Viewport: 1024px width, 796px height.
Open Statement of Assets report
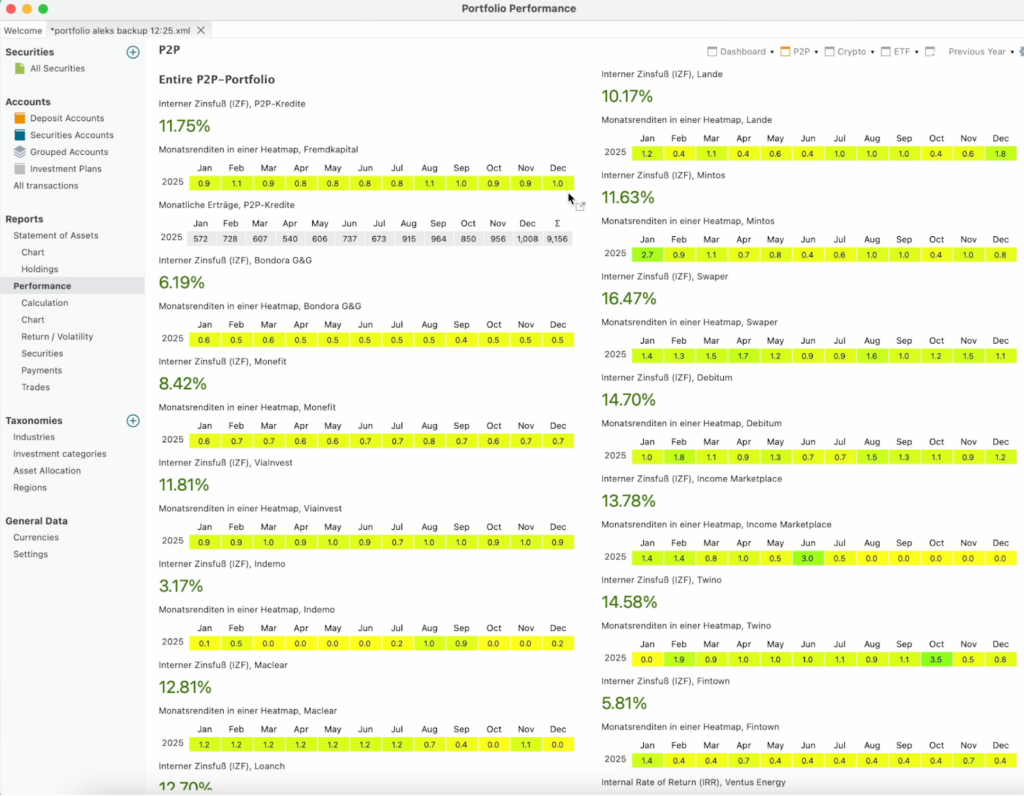[x=55, y=236]
